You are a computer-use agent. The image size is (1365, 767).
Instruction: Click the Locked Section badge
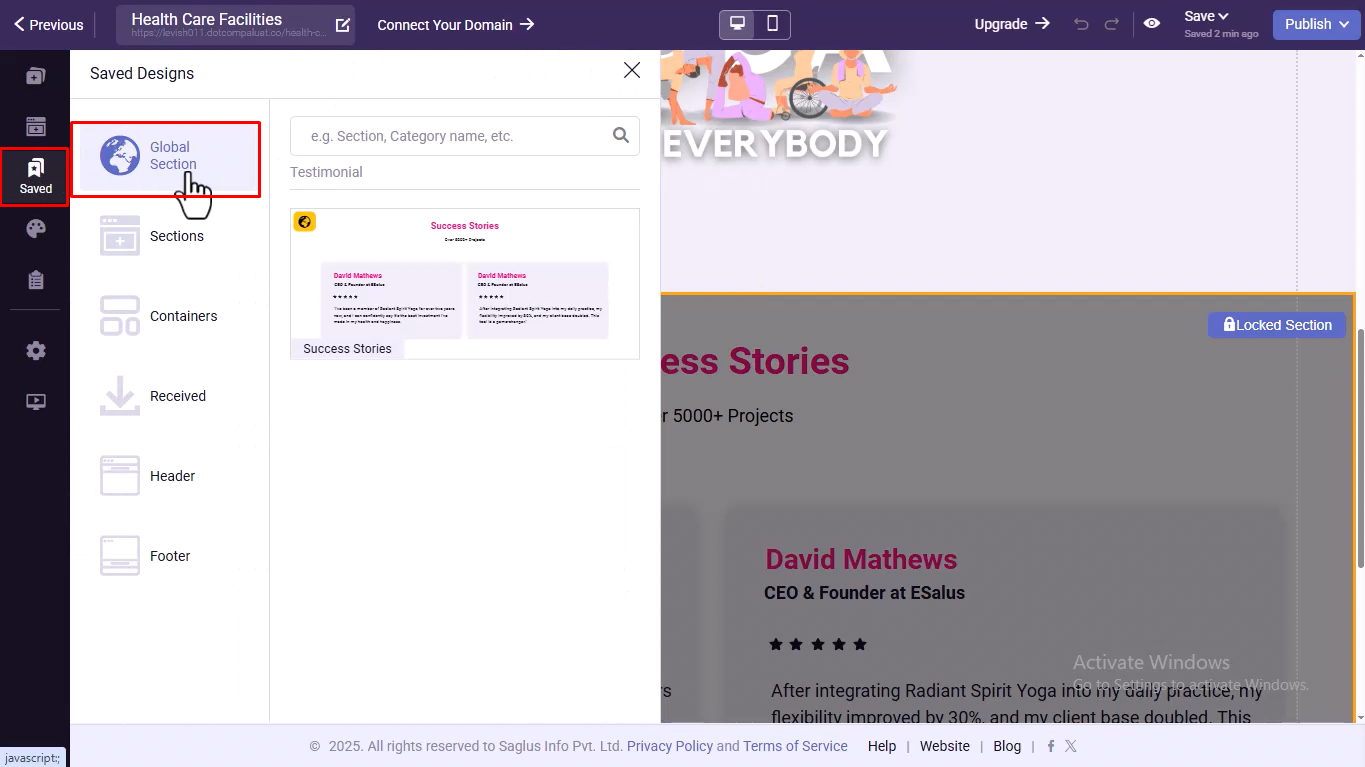[1277, 325]
